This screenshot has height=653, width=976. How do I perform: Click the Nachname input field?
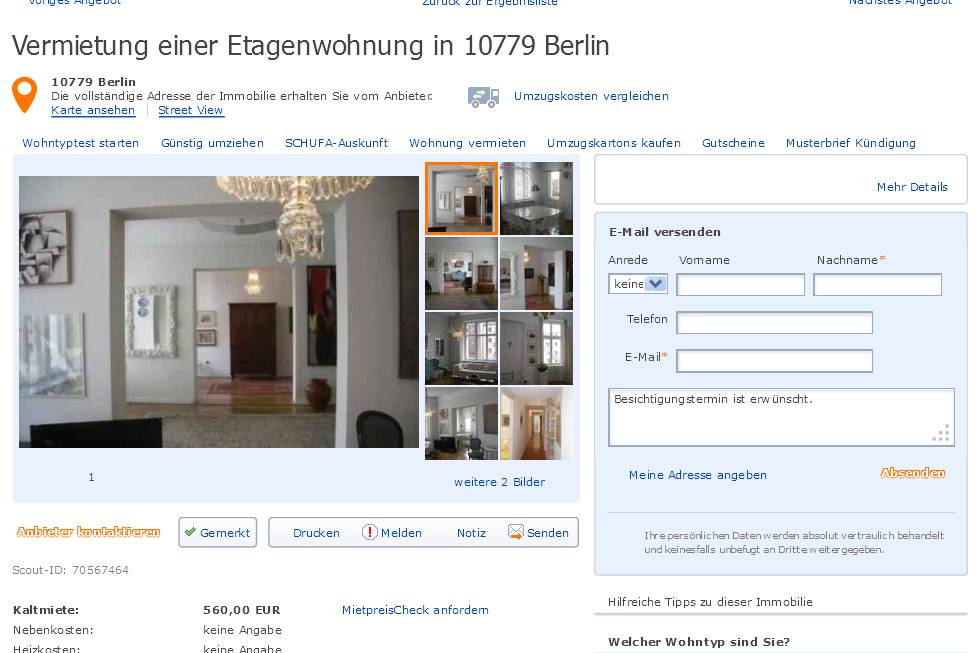[x=877, y=285]
